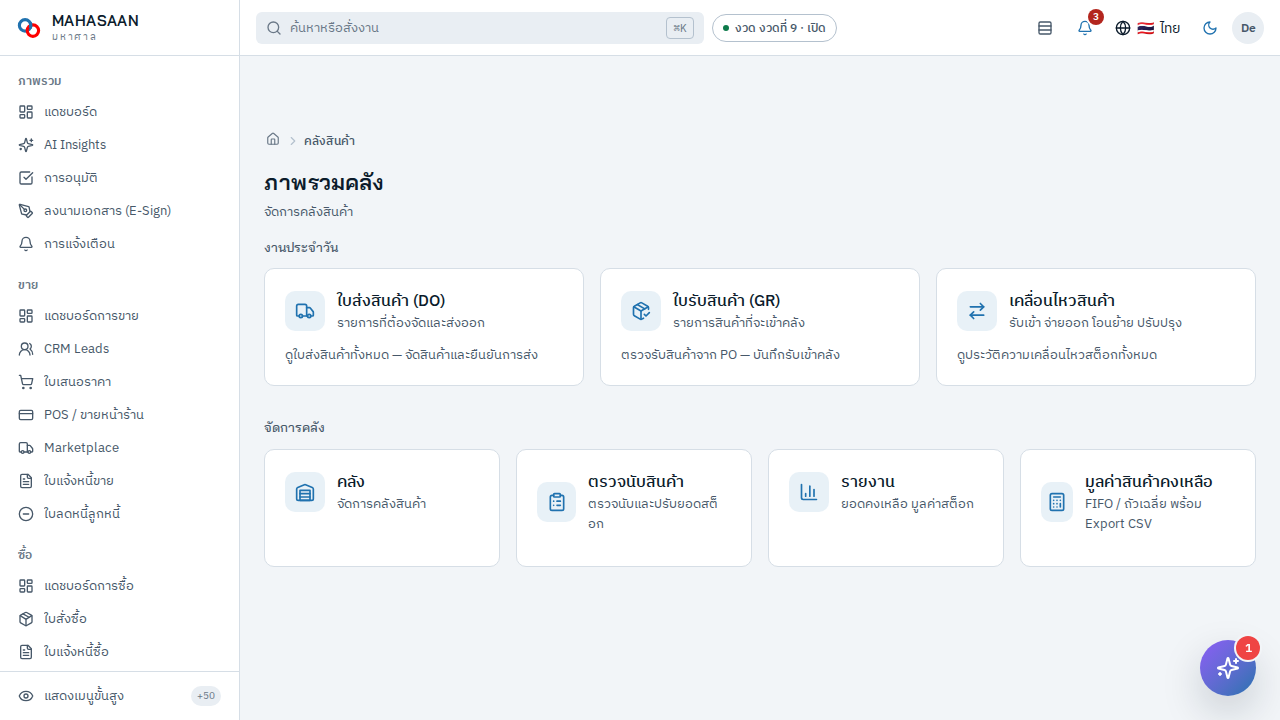The image size is (1280, 720).
Task: Open the ใบรับสินค้า (GR) card
Action: (760, 327)
